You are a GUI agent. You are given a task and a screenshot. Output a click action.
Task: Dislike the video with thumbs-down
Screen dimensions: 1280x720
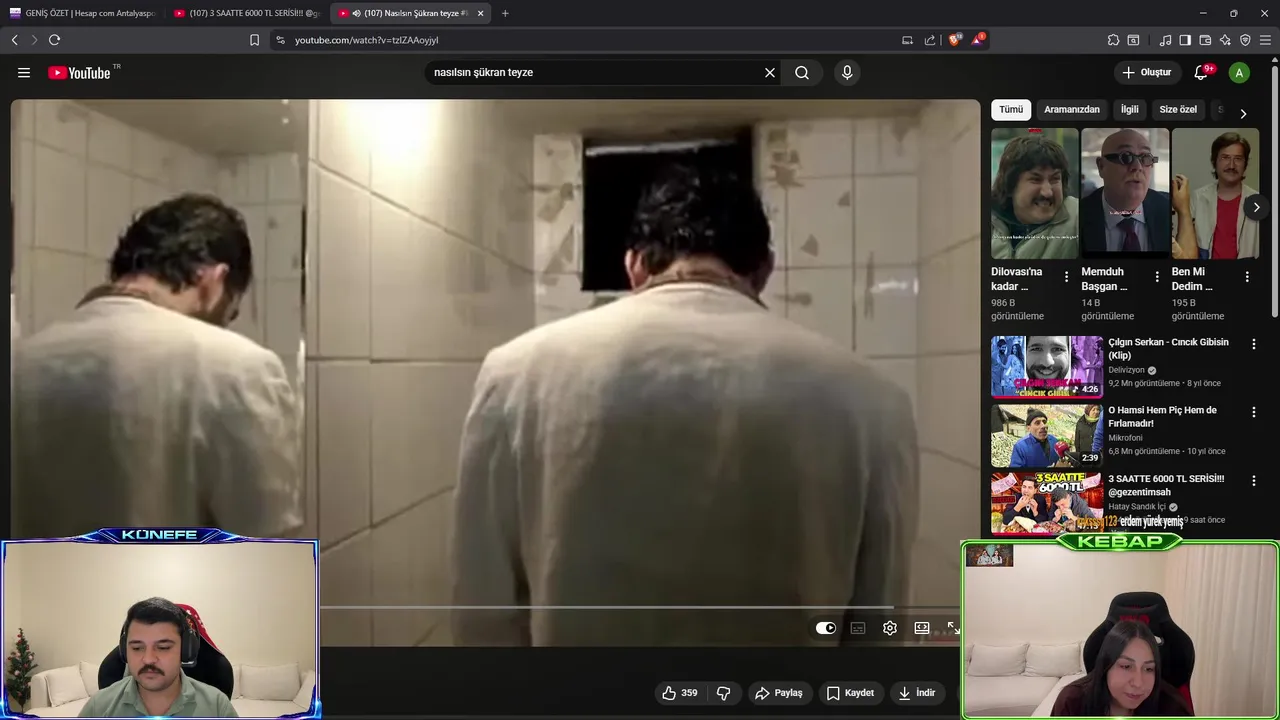click(724, 693)
